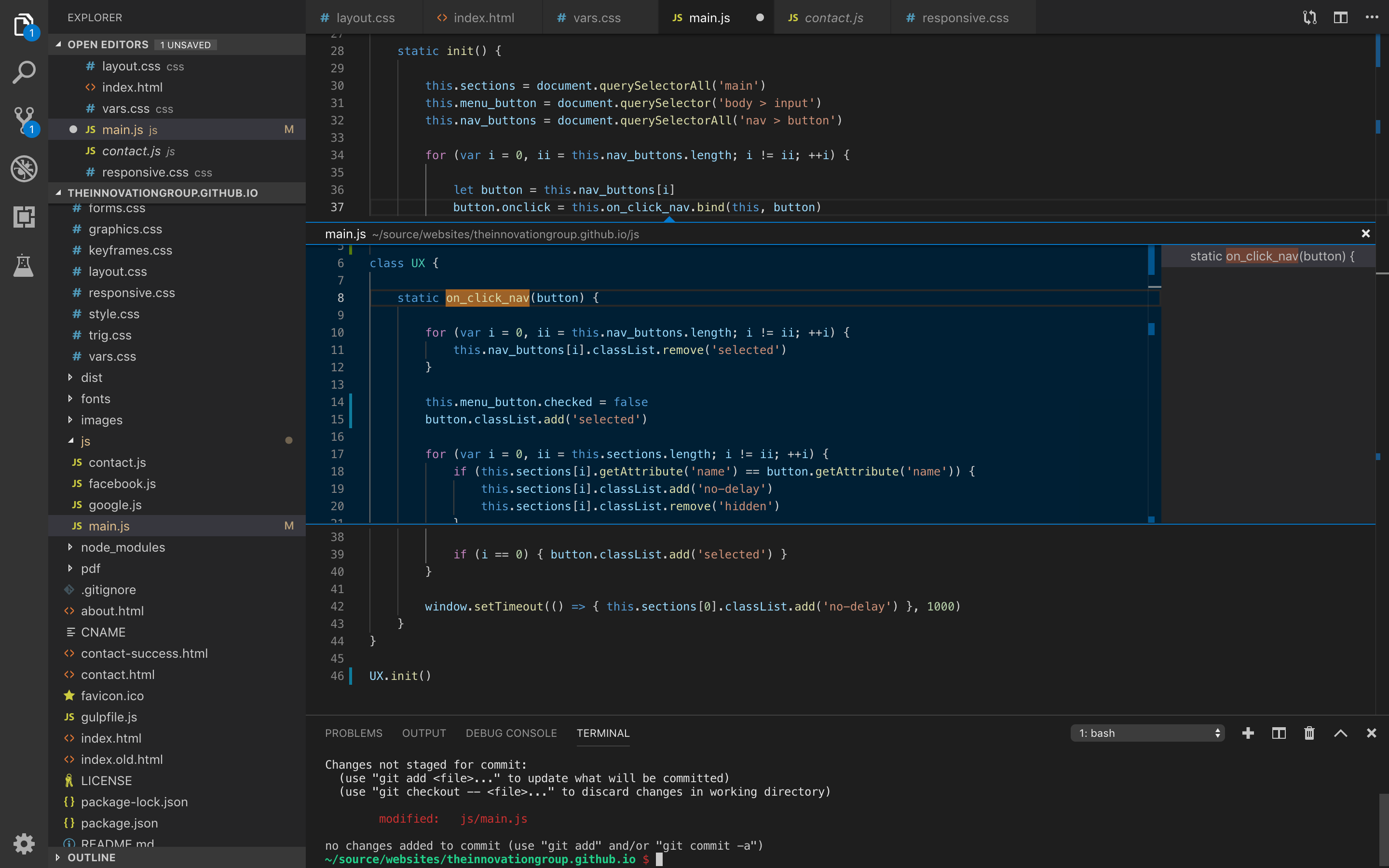Kill terminal with the trash icon
Screen dimensions: 1389x868
tap(1309, 733)
